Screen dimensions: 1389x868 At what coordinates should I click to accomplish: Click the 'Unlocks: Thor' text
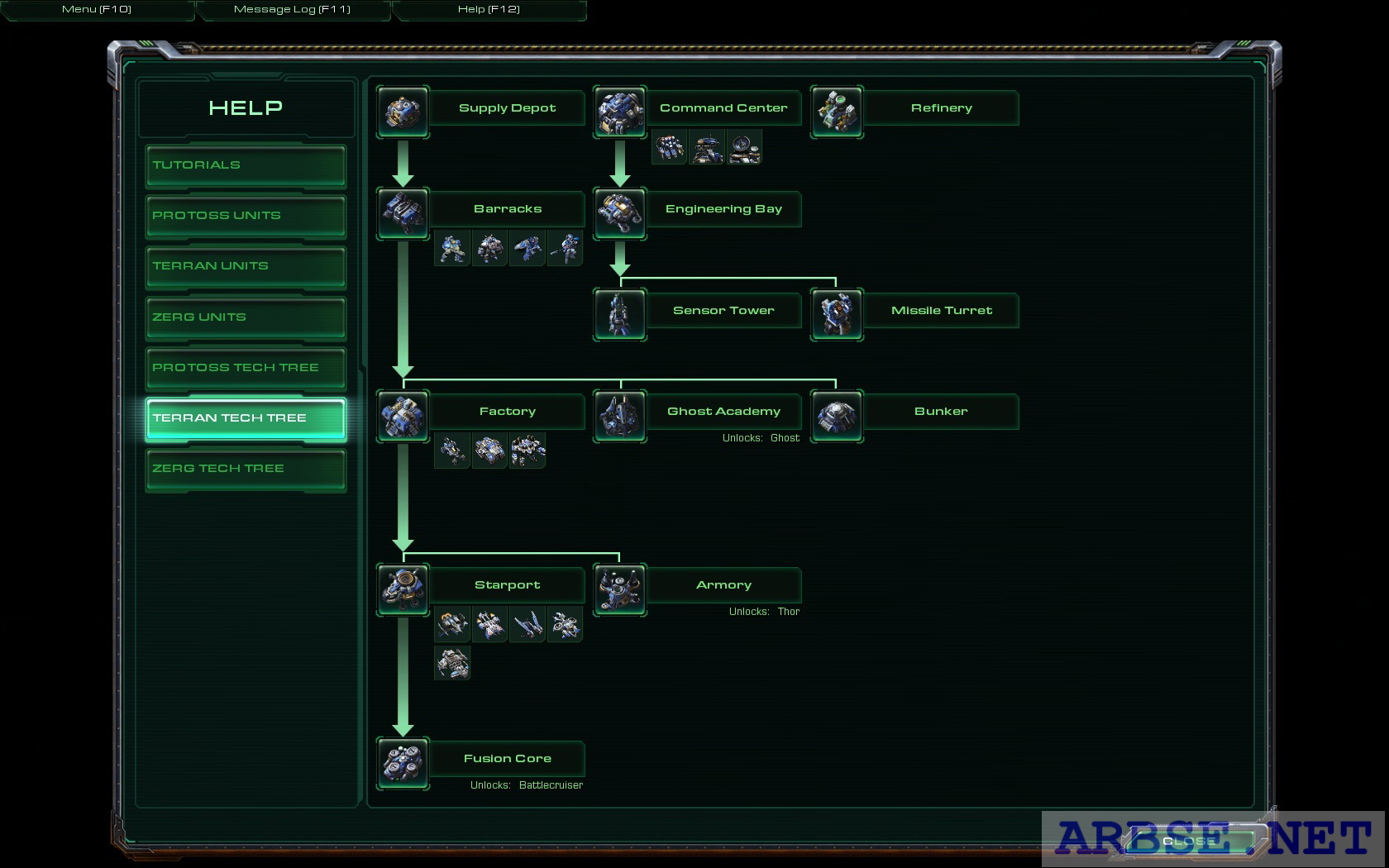pyautogui.click(x=764, y=612)
